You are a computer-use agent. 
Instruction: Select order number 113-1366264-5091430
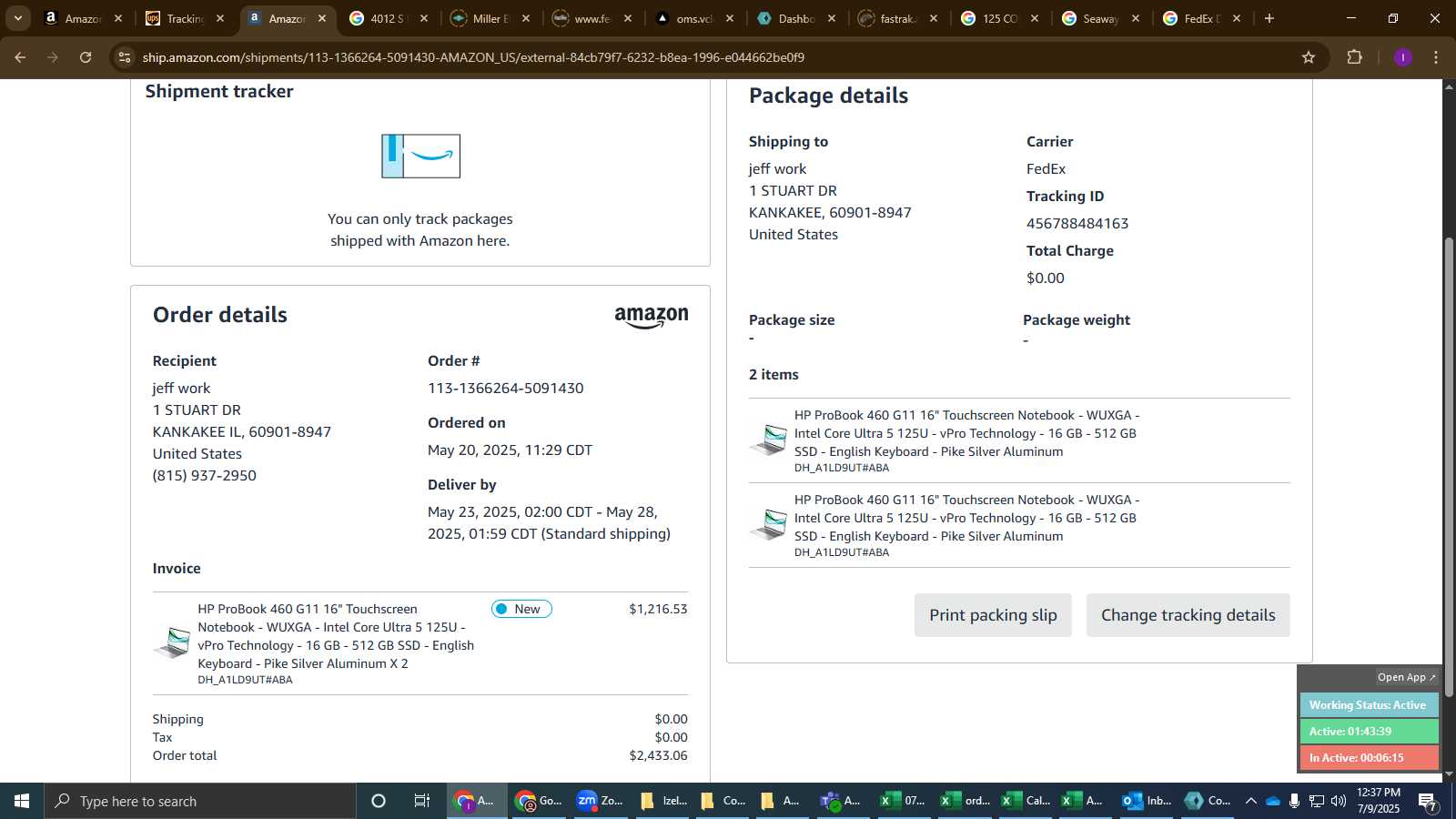tap(506, 388)
